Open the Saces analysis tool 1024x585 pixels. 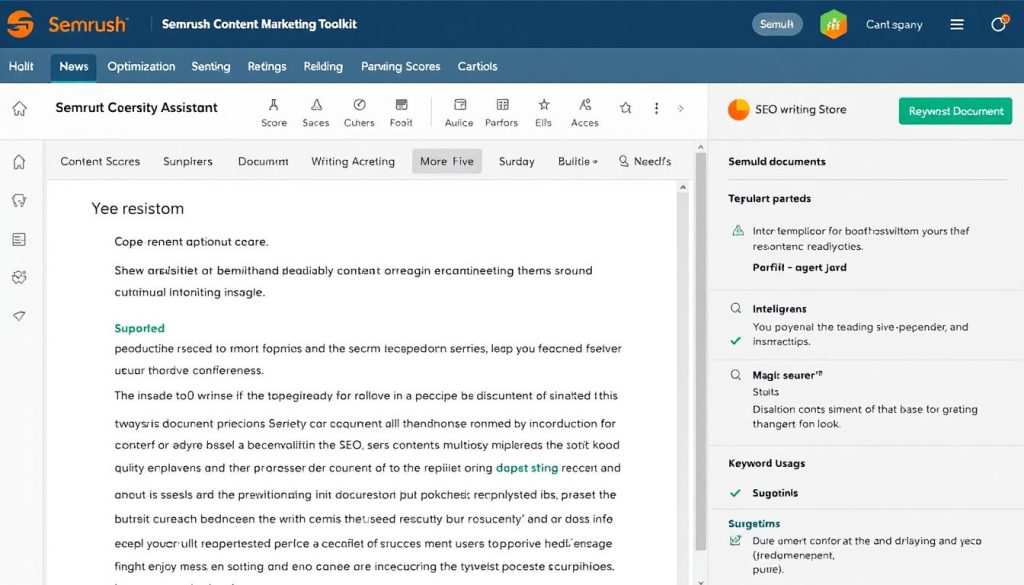315,111
